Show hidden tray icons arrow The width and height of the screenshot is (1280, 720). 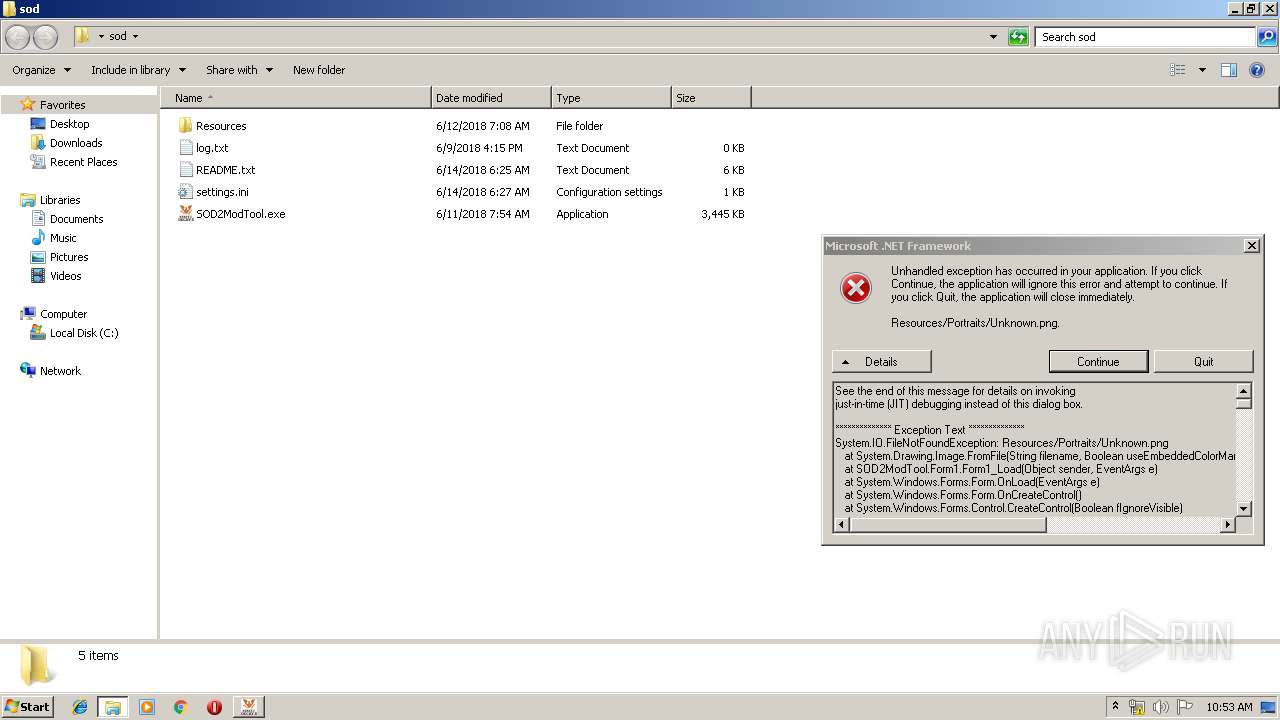1115,707
